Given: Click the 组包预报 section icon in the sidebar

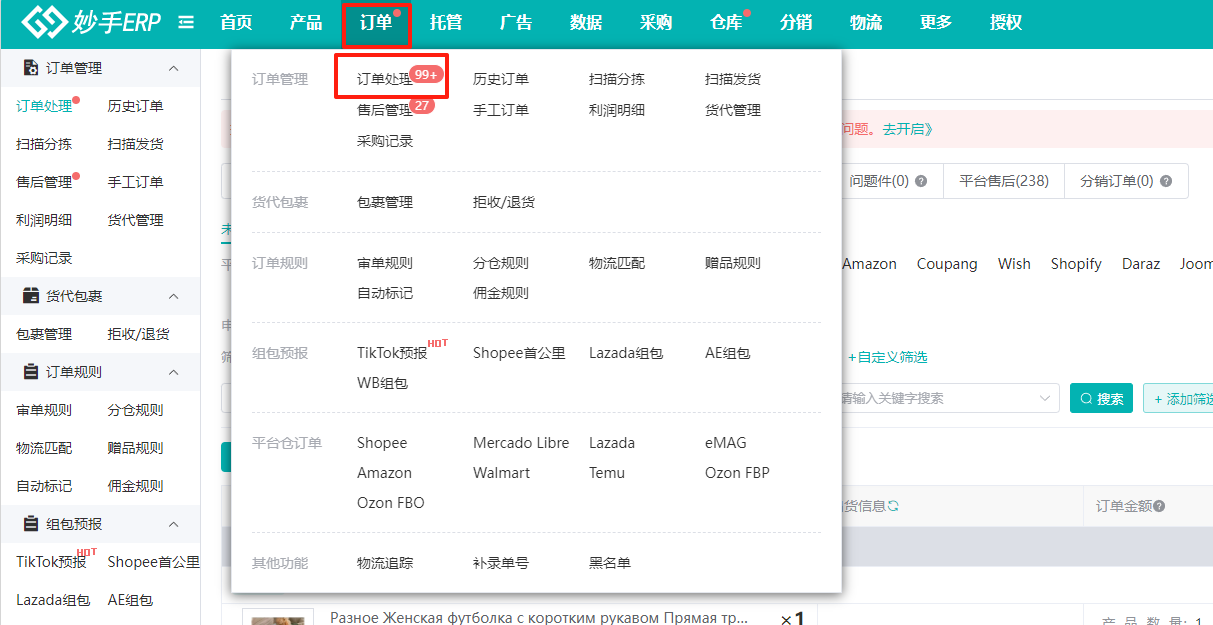Looking at the screenshot, I should 30,524.
